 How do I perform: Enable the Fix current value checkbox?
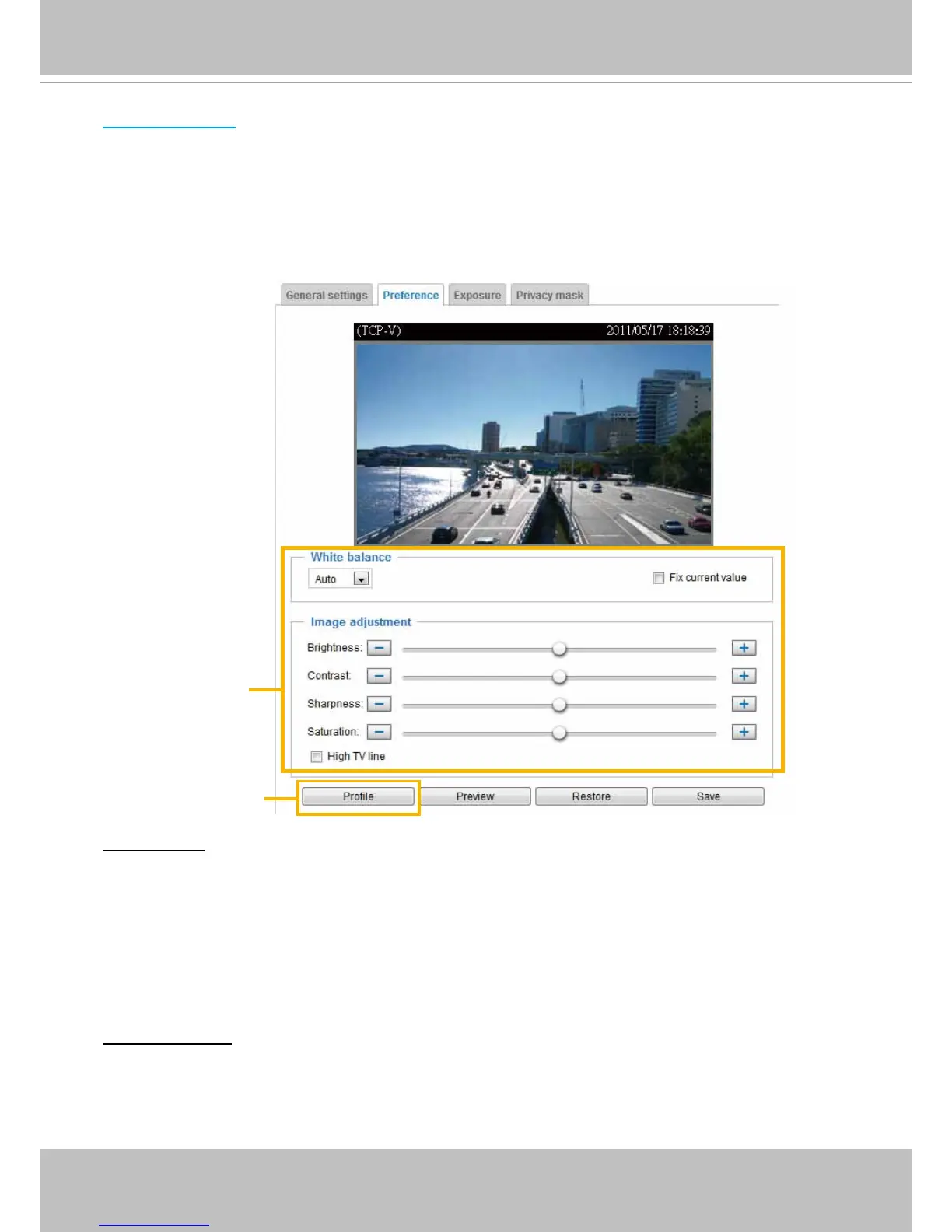tap(659, 578)
